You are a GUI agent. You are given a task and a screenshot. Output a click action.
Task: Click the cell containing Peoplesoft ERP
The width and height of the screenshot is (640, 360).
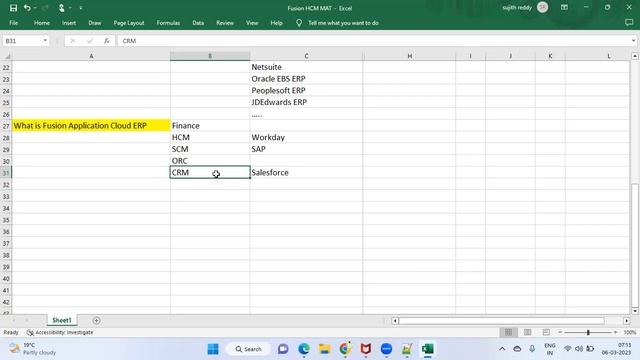click(x=306, y=90)
